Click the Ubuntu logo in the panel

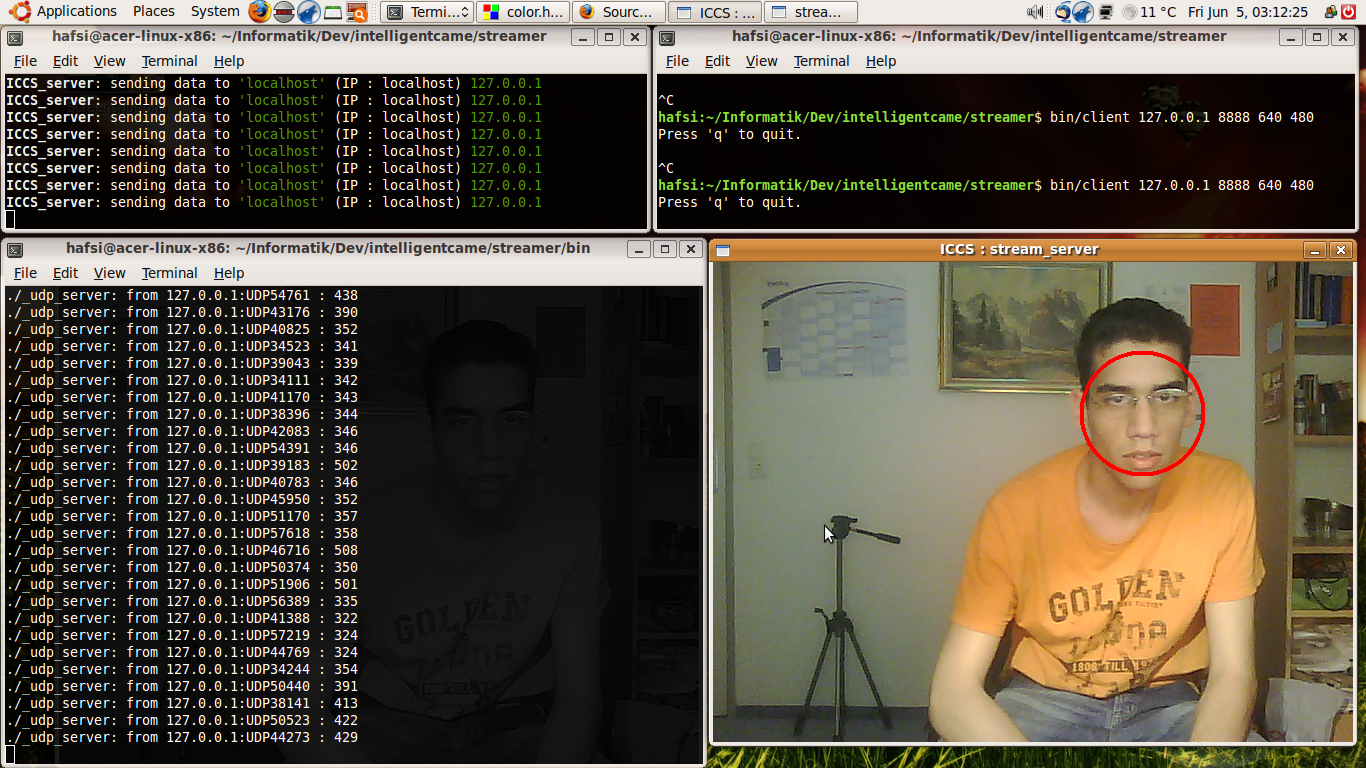19,12
